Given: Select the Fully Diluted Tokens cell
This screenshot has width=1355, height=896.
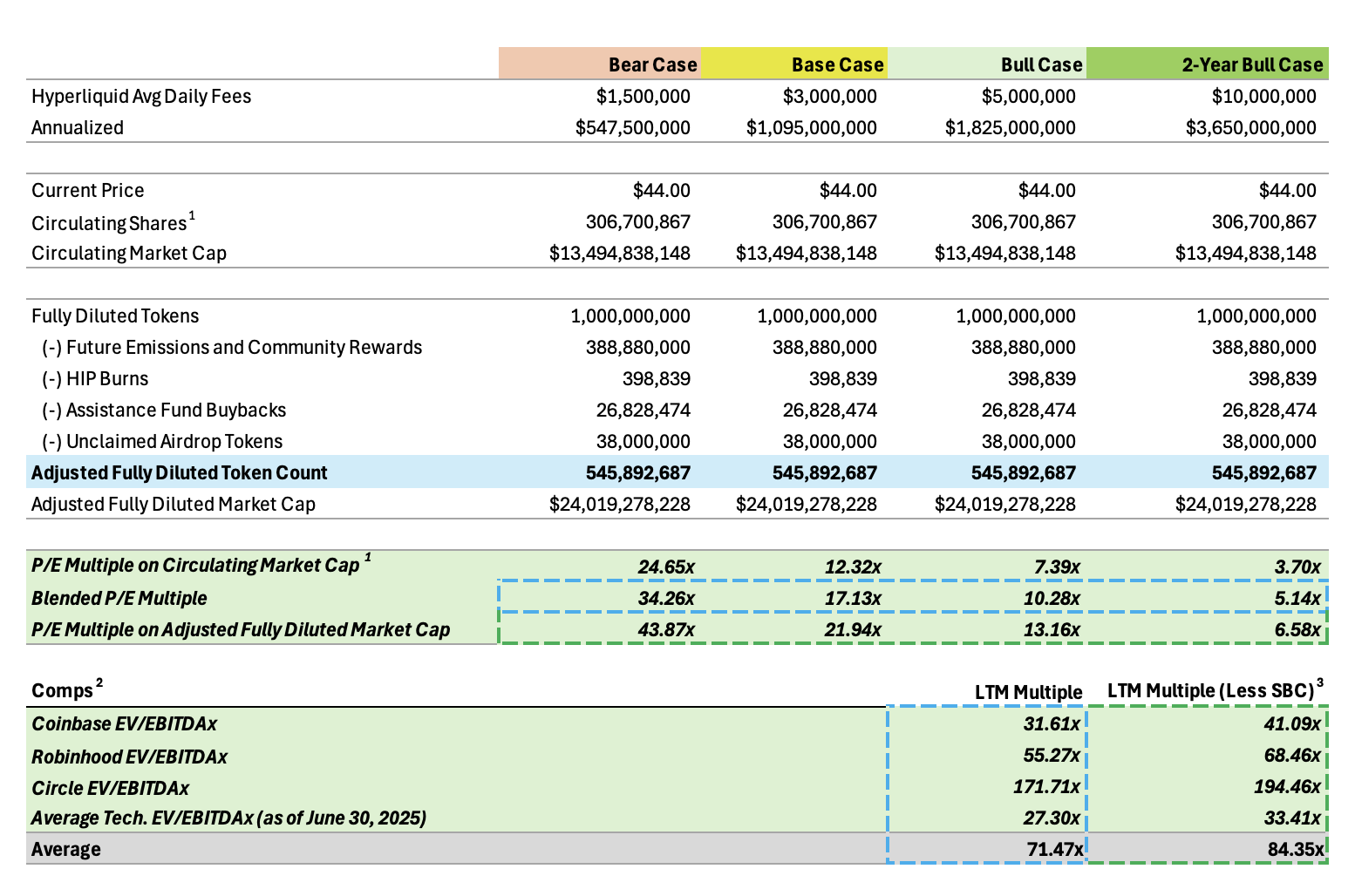Looking at the screenshot, I should (x=113, y=316).
